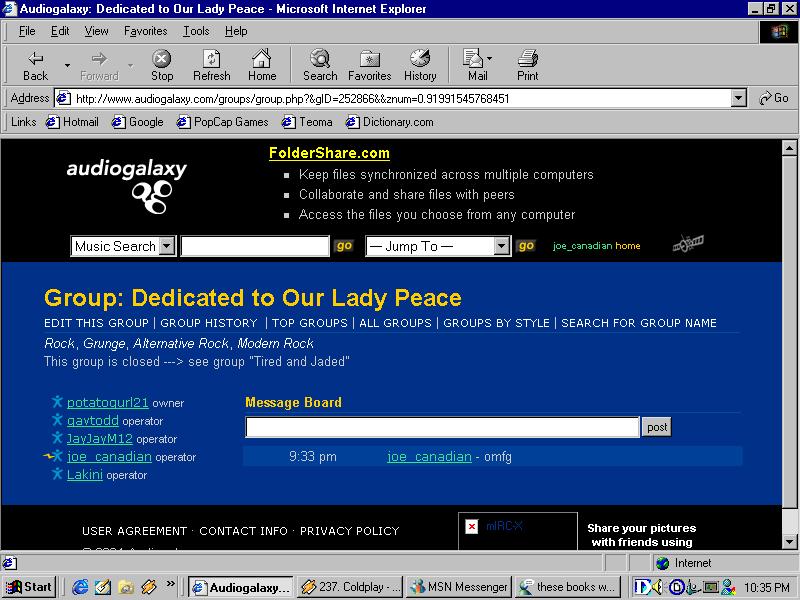Open gavtodd operator profile
Screen dimensions: 800x600
point(93,420)
